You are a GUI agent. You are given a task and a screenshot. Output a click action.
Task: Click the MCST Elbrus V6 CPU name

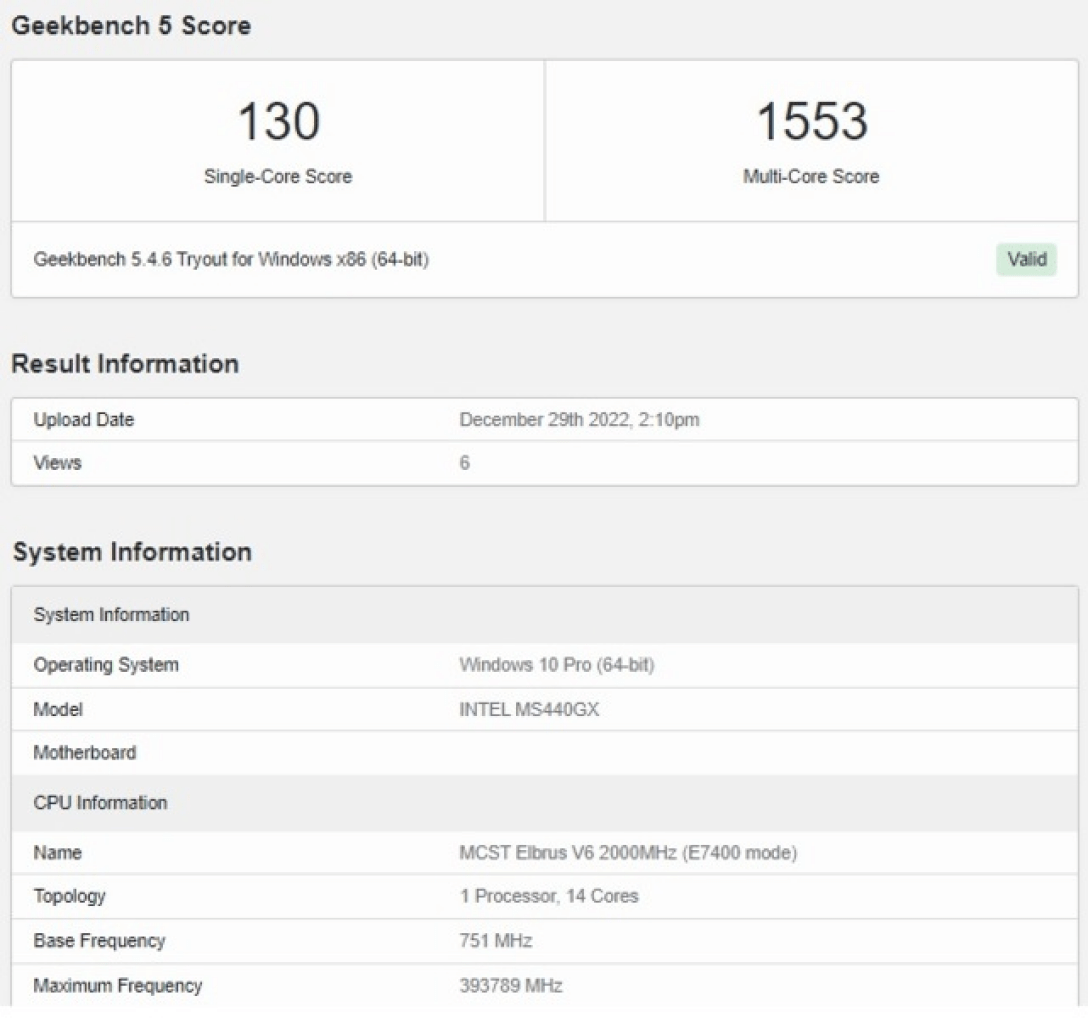[628, 854]
